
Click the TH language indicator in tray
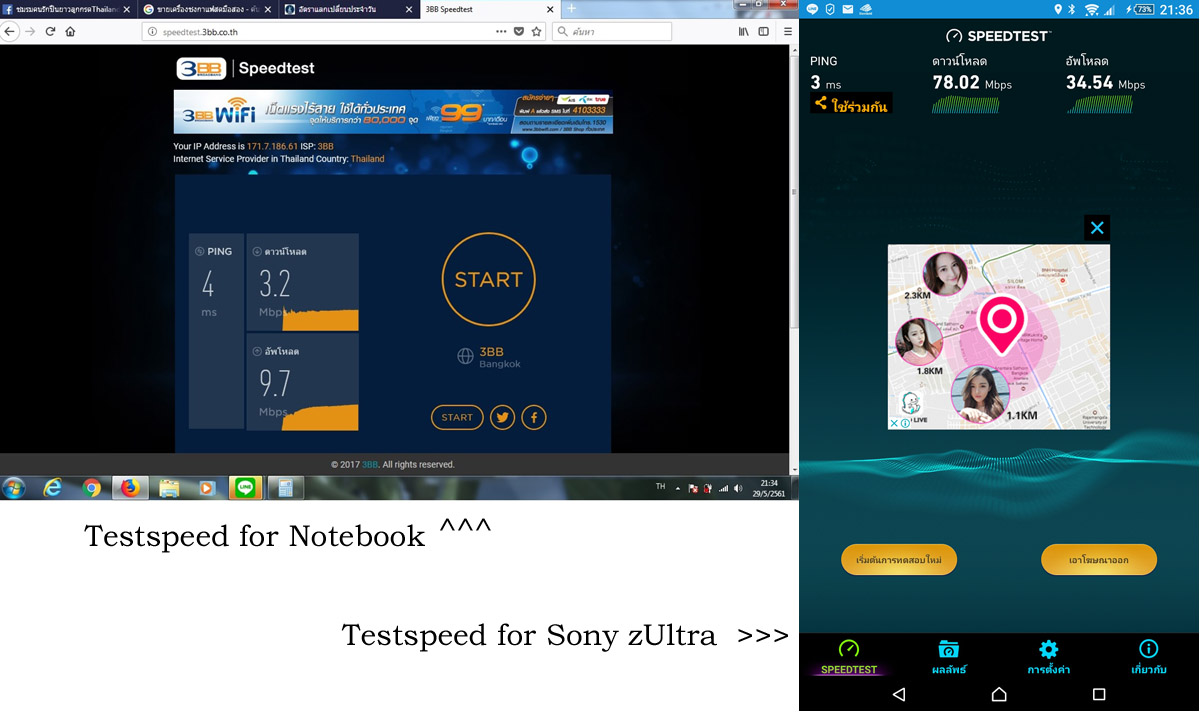[x=660, y=486]
